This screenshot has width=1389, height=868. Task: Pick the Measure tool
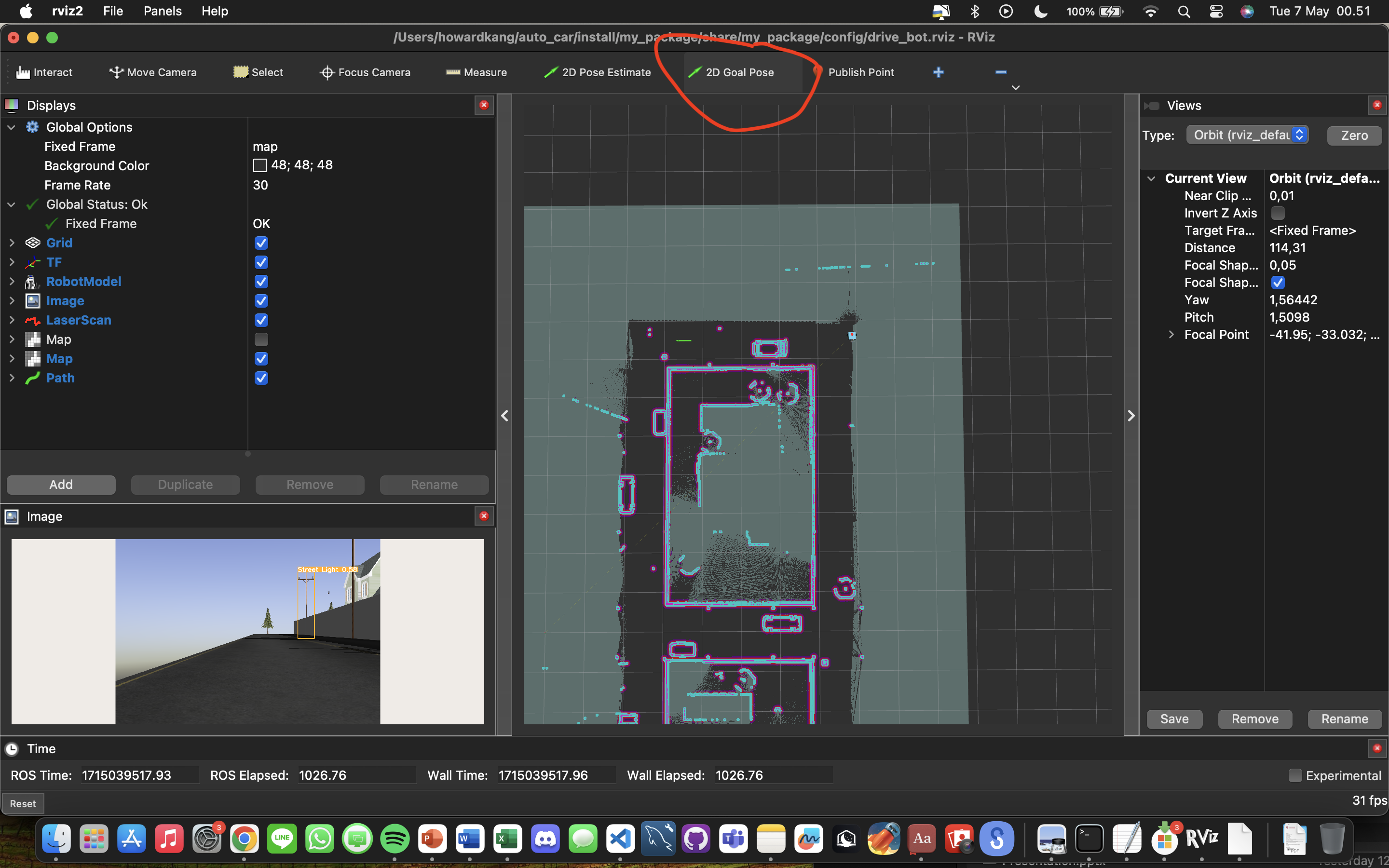tap(477, 72)
